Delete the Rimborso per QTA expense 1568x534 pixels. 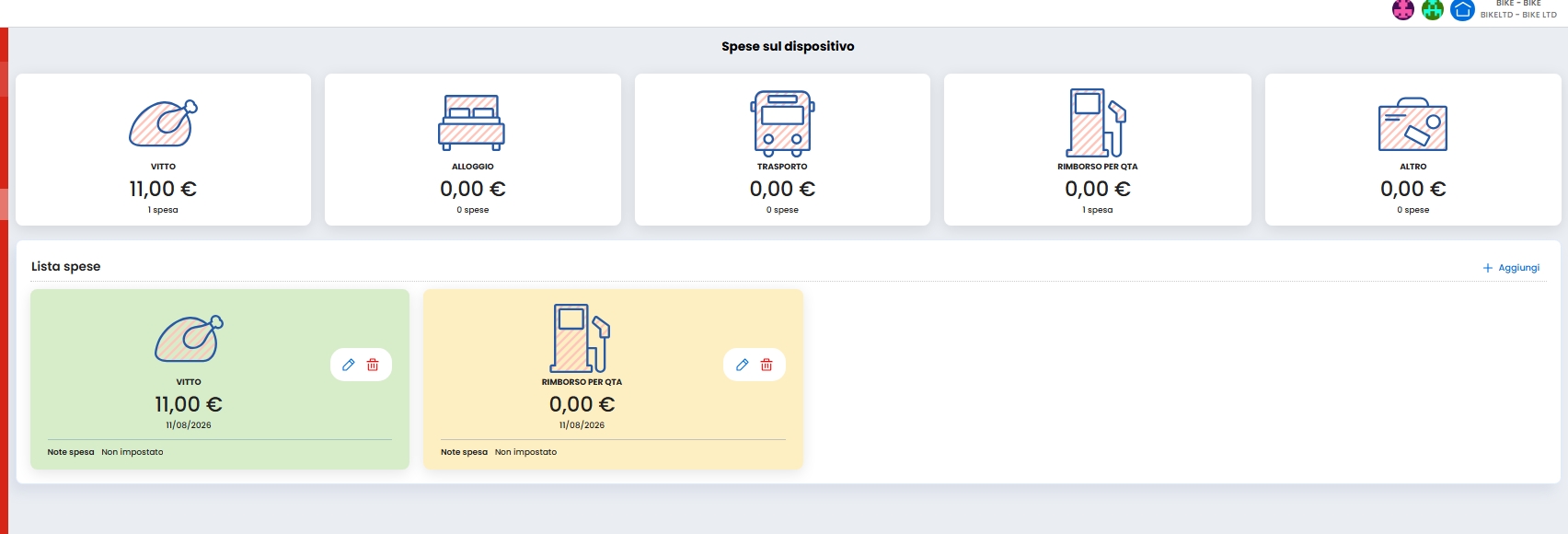coord(767,365)
